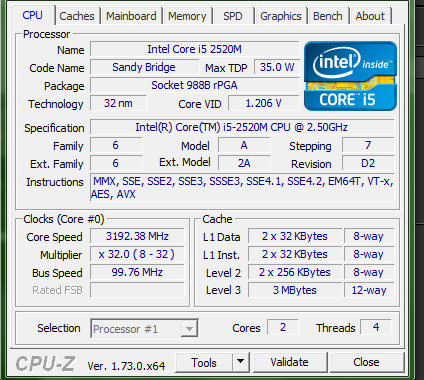The image size is (424, 380).
Task: Click the Core VID value 1.206 V
Action: [x=263, y=103]
